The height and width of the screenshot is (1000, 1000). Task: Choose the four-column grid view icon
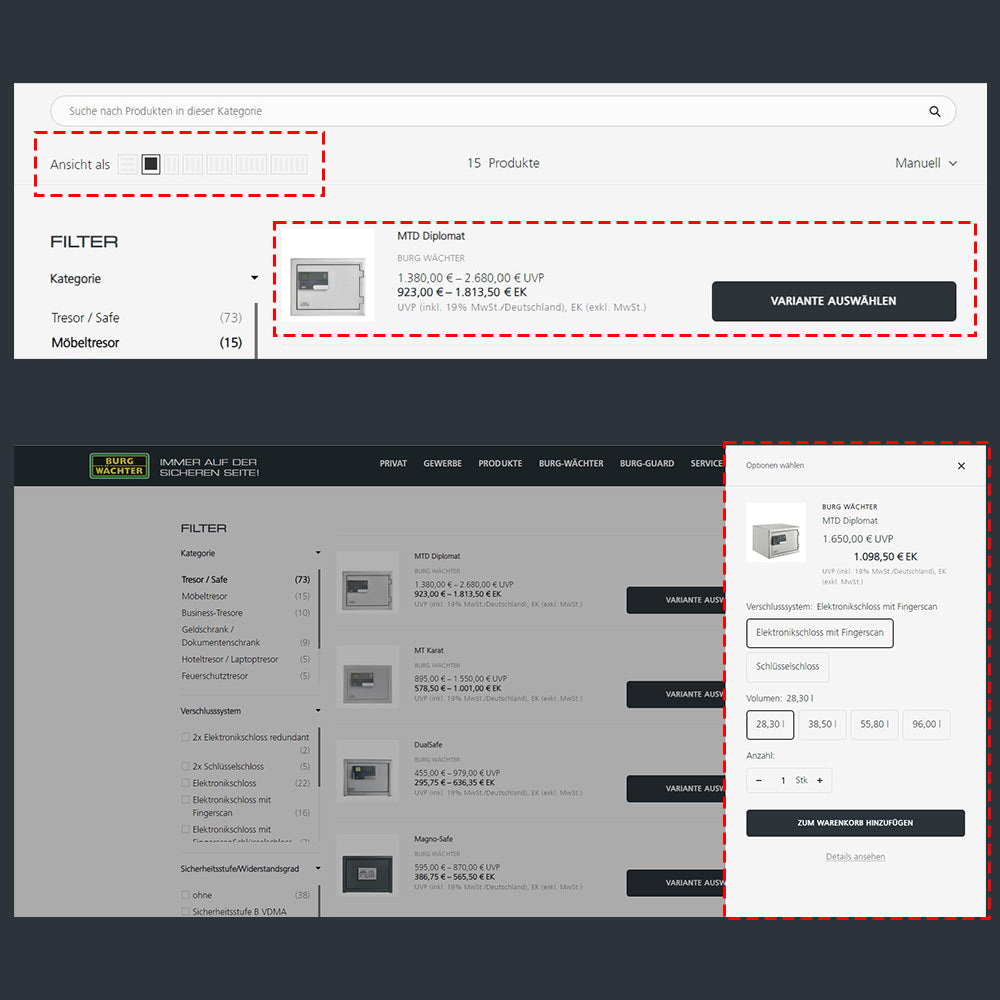(219, 165)
